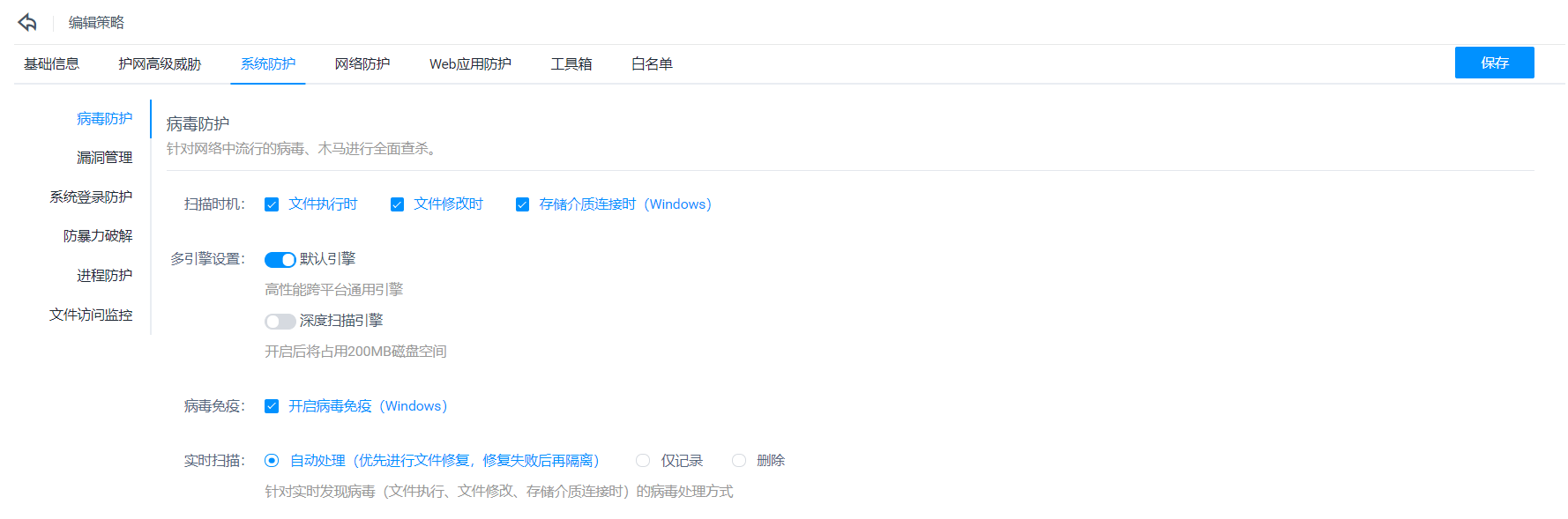Click description 针对网络中流行的病毒、木马进行全面查杀
Viewport: 1568px width, 519px height.
coord(301,148)
